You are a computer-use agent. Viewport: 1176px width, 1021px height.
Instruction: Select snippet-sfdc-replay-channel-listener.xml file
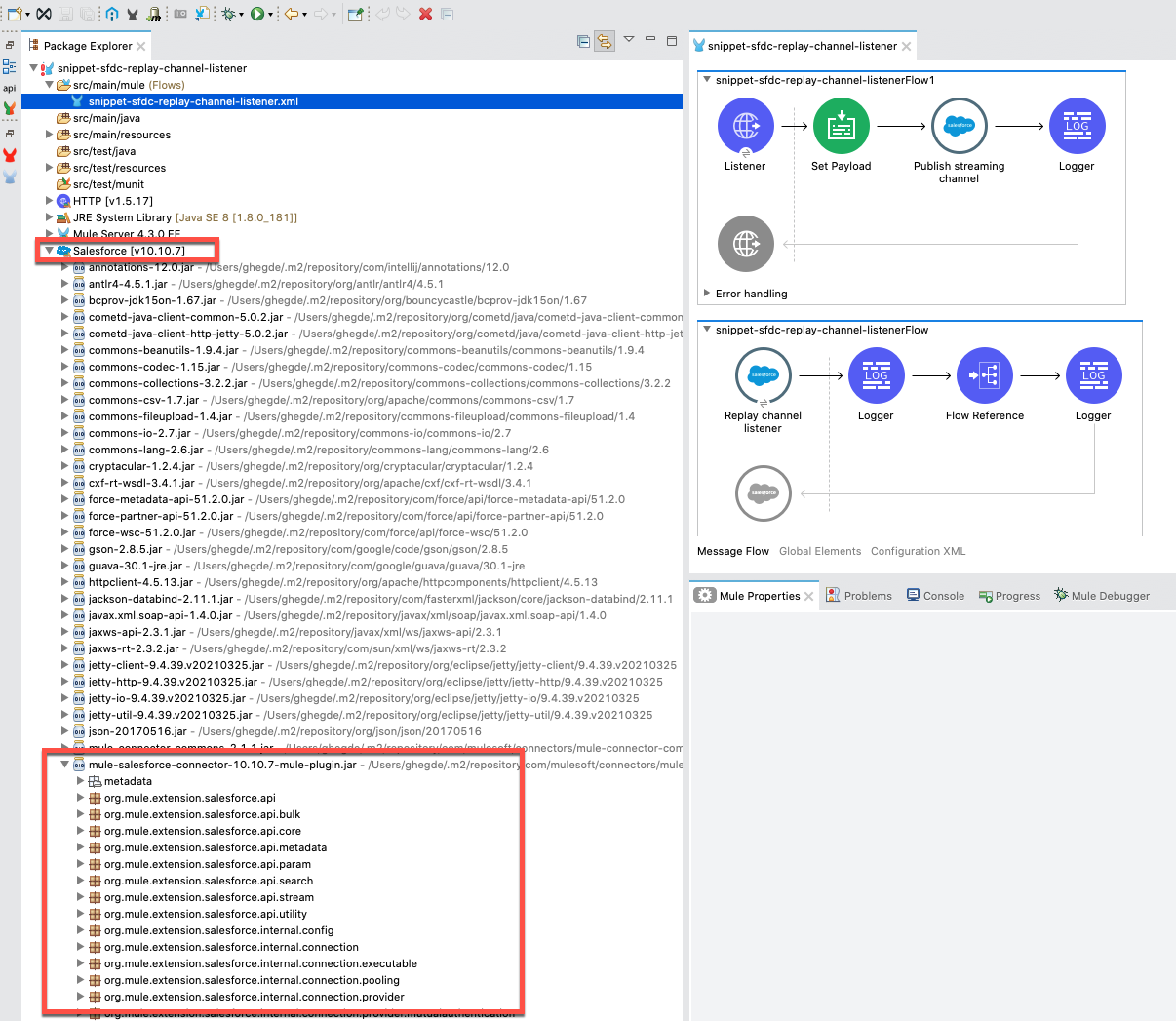(192, 101)
